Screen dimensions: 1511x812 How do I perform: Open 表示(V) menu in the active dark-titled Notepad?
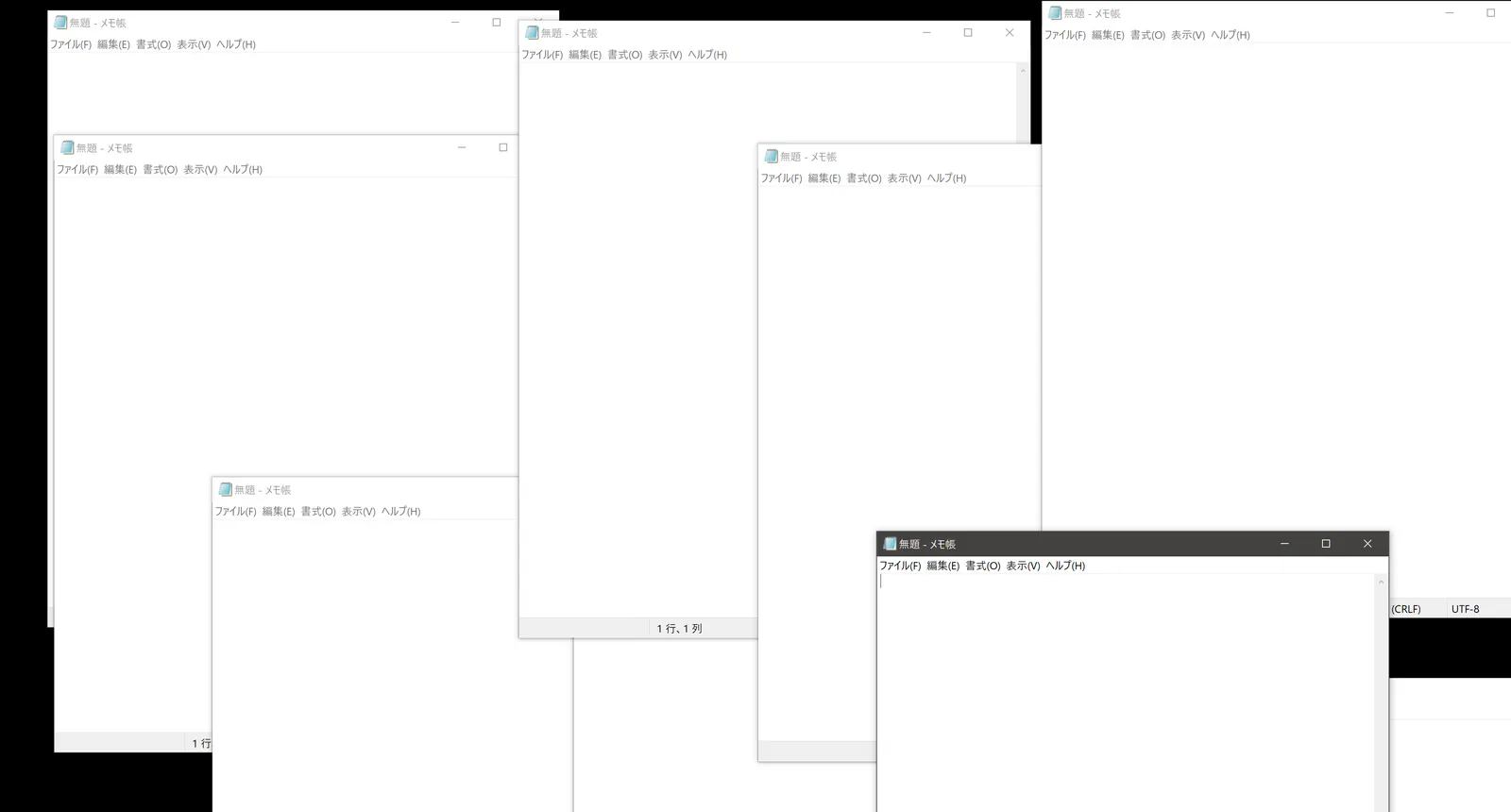(x=1023, y=566)
